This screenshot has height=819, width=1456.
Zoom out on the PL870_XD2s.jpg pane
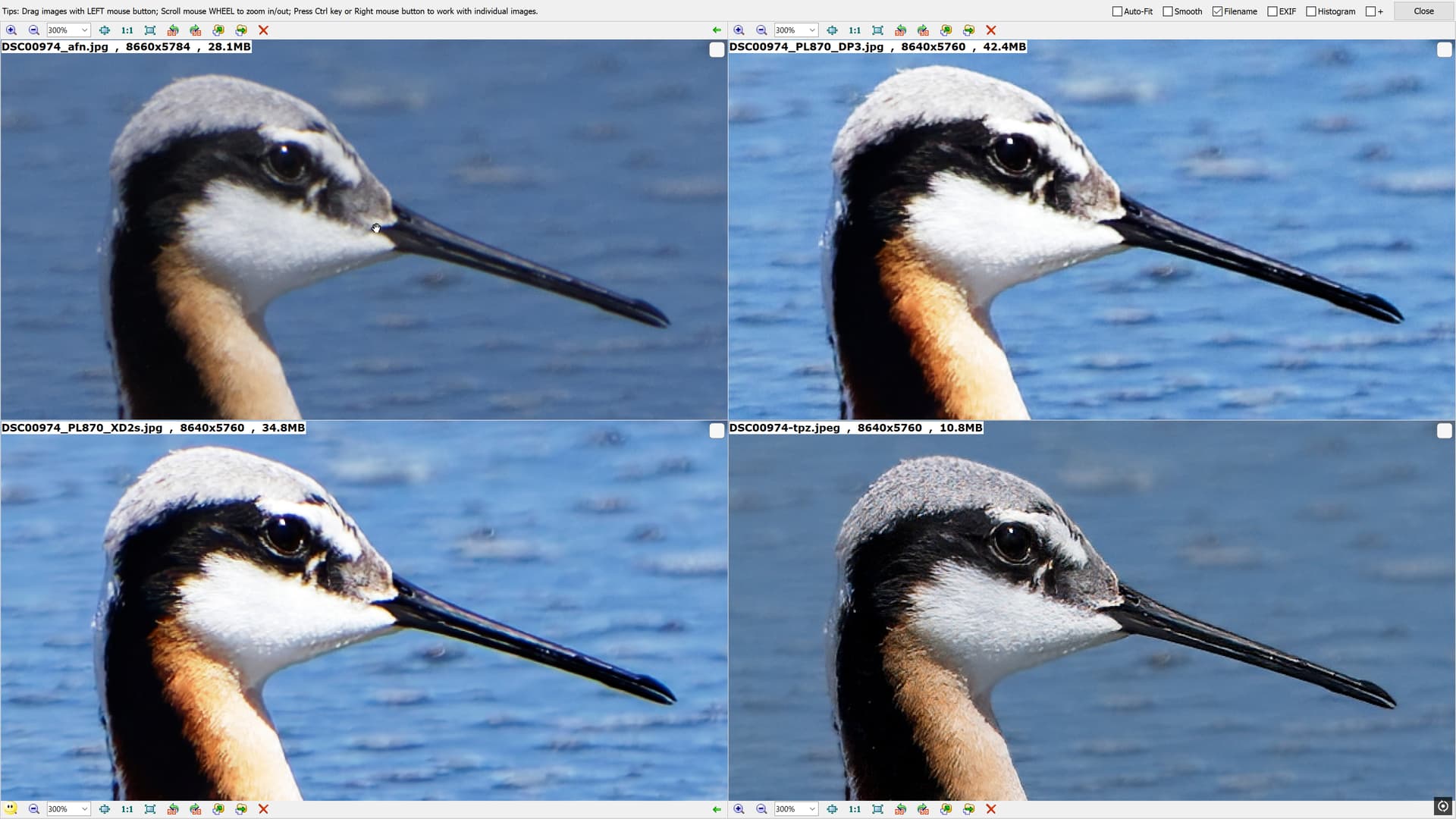[x=34, y=809]
